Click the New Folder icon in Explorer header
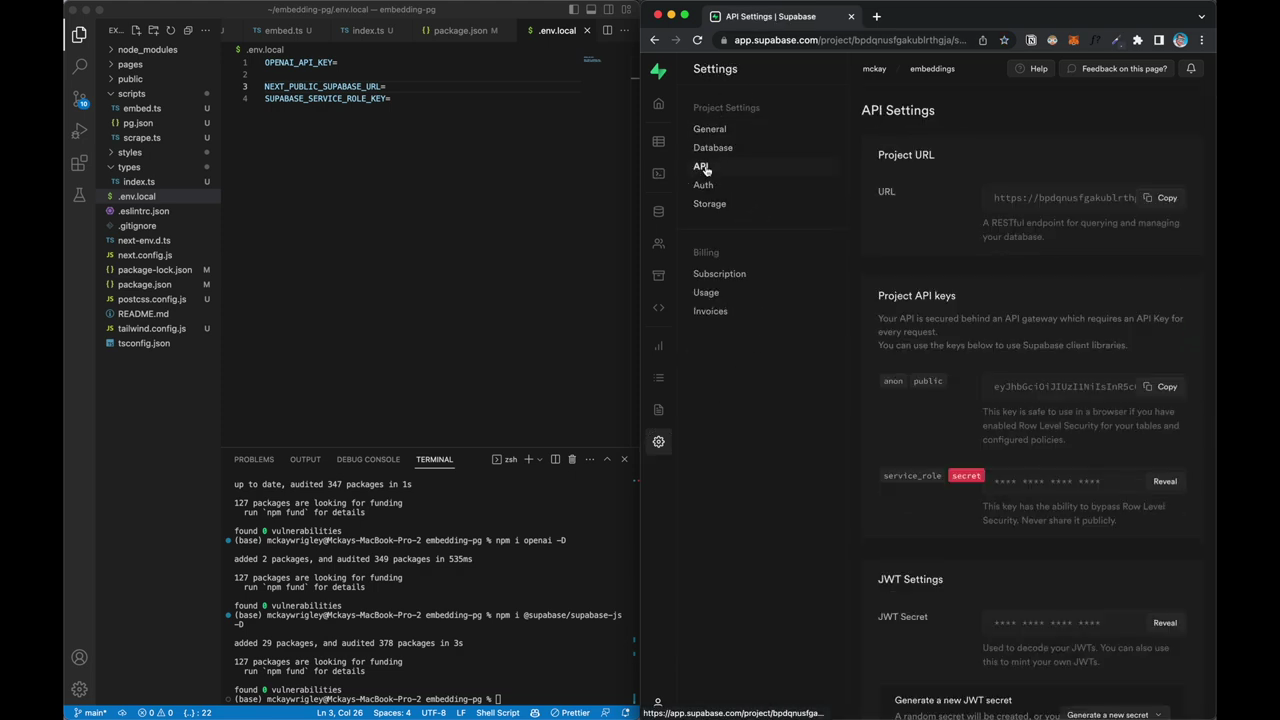The height and width of the screenshot is (720, 1280). click(153, 30)
